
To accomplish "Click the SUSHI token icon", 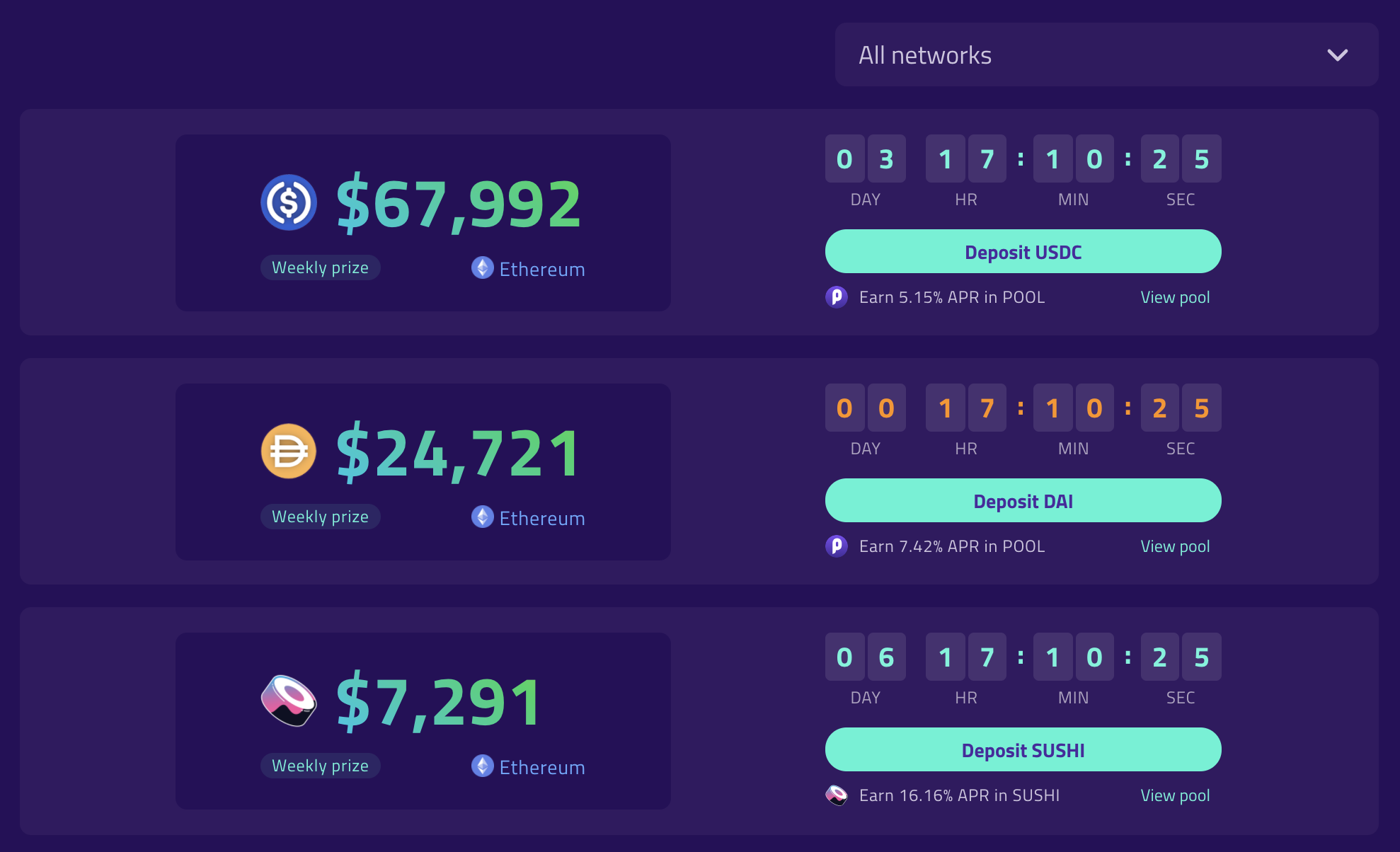I will point(289,701).
